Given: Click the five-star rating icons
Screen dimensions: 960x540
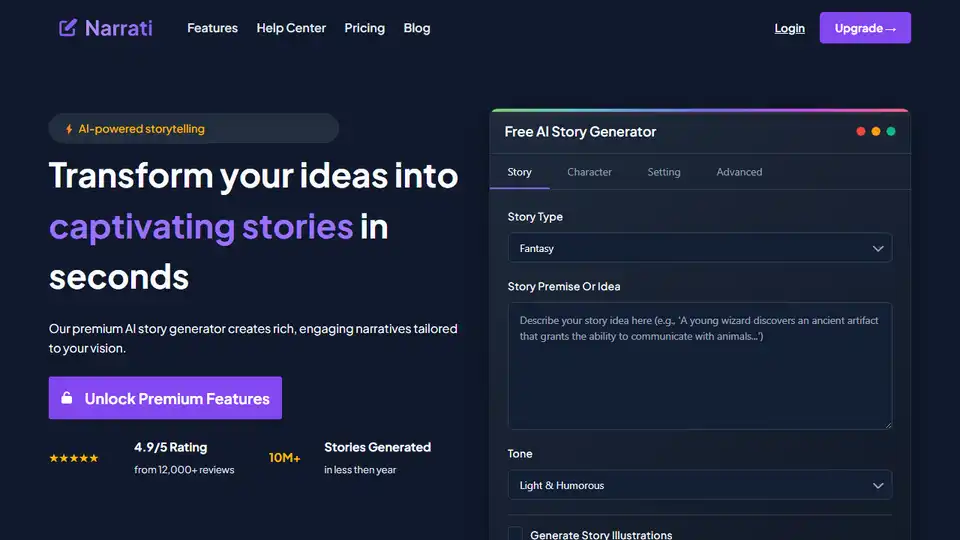Looking at the screenshot, I should (74, 458).
